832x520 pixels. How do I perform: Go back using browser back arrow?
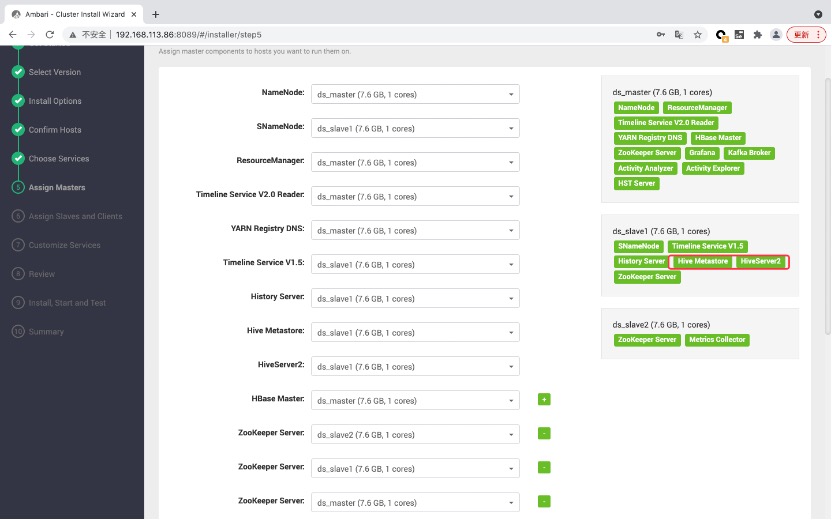pos(13,34)
